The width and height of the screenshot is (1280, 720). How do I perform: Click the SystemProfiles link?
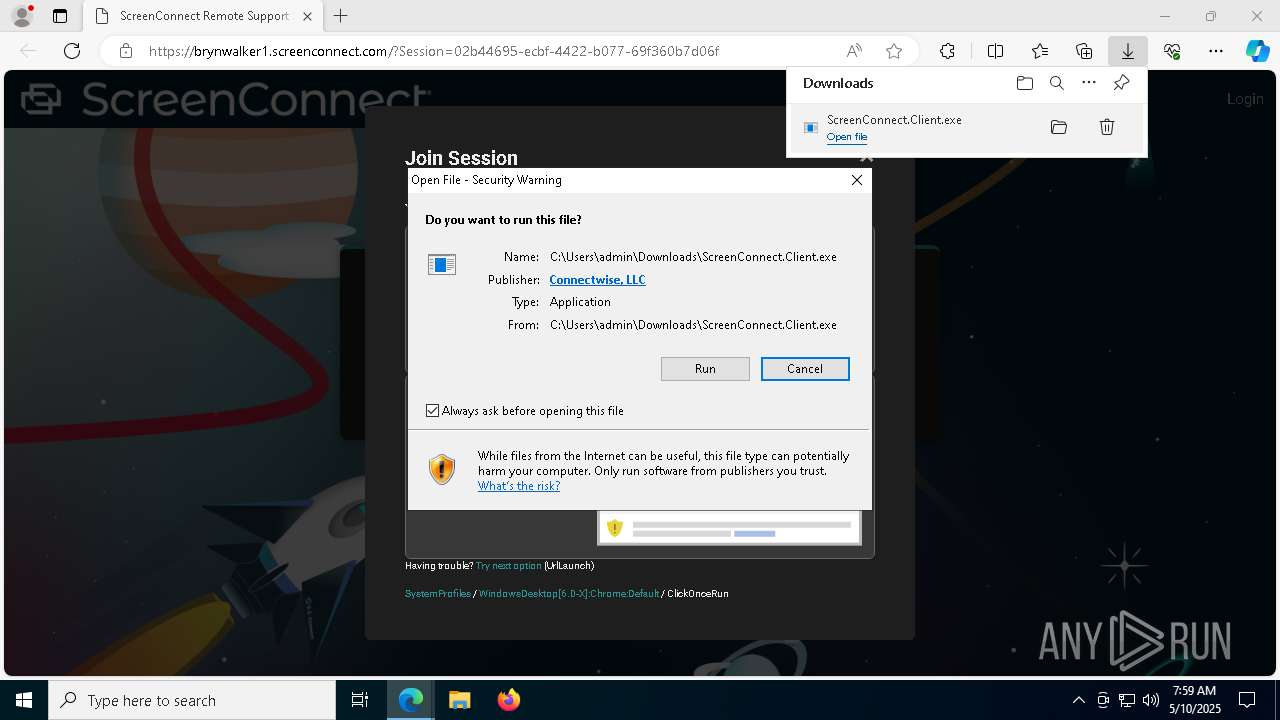click(438, 594)
